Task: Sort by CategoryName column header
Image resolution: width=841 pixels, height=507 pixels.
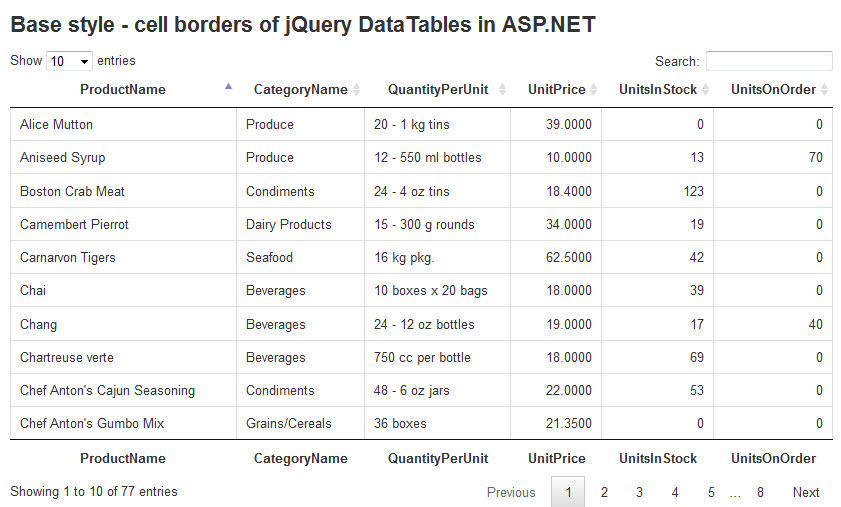Action: [300, 90]
